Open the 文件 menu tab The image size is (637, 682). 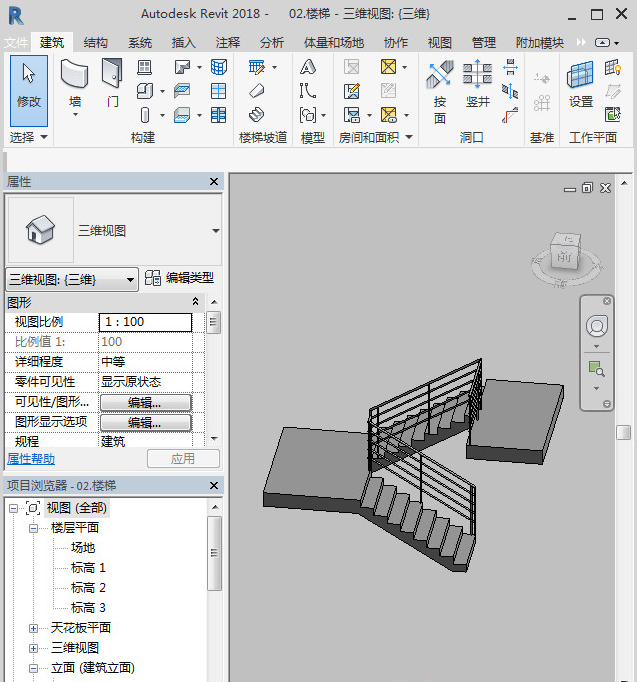pyautogui.click(x=16, y=43)
